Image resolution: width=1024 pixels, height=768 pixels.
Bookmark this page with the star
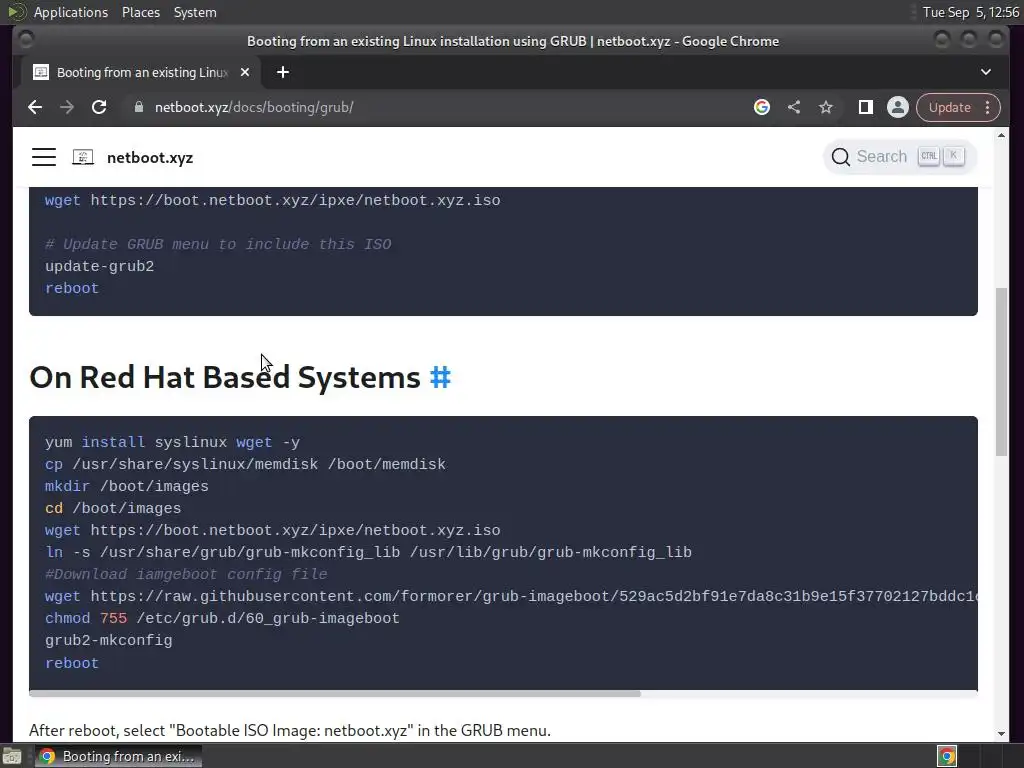825,107
